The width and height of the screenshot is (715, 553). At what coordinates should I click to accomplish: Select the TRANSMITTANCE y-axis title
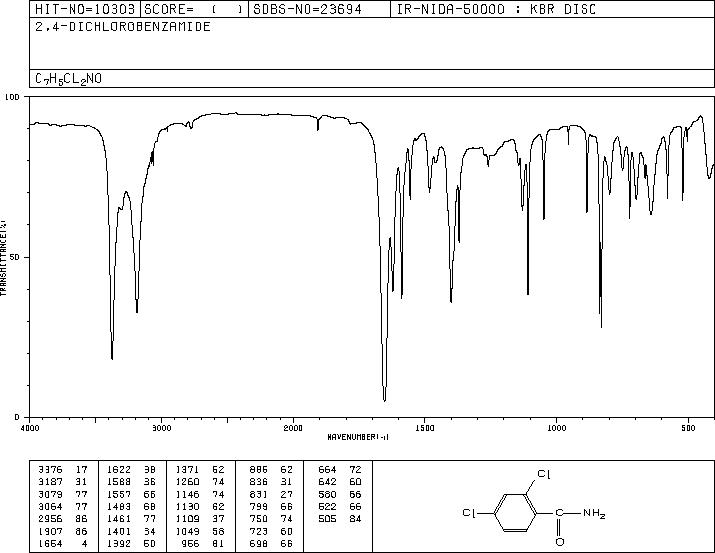coord(3,258)
